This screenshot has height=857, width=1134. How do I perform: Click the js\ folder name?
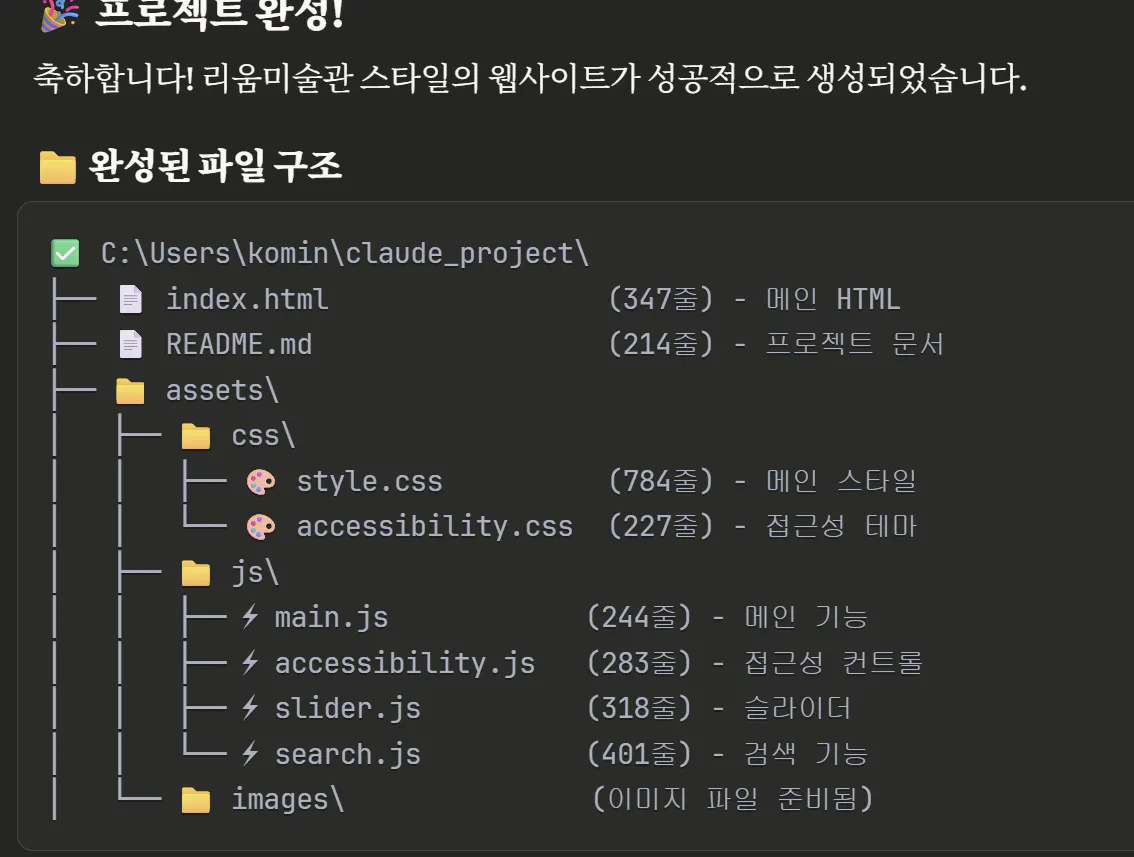255,572
